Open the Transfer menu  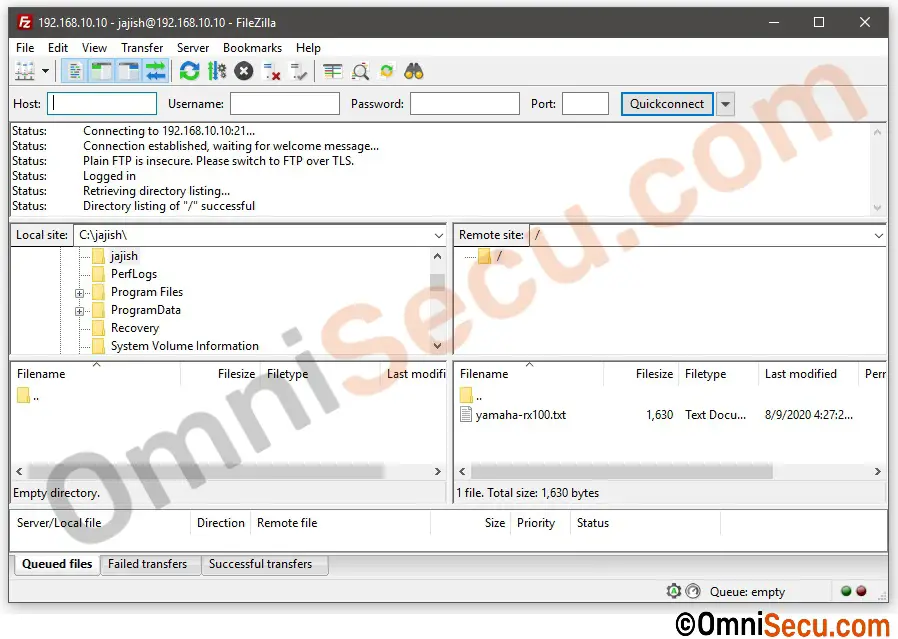click(x=142, y=48)
